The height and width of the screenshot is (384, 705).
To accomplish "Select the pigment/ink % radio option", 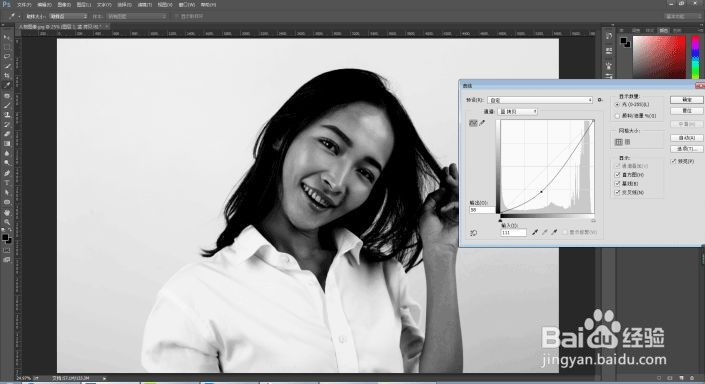I will (617, 116).
